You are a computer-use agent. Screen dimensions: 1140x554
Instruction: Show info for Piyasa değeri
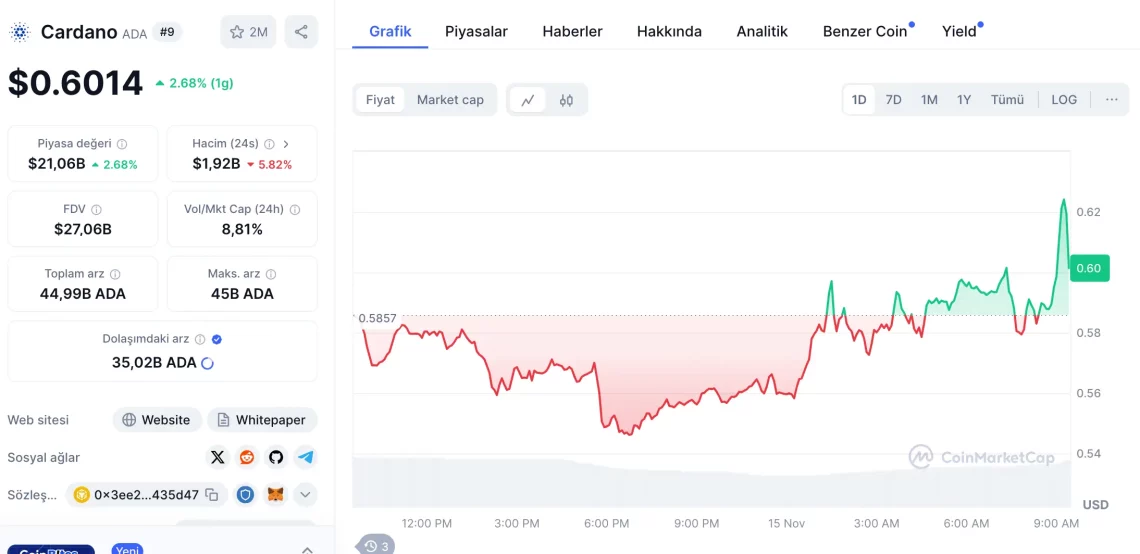coord(122,144)
